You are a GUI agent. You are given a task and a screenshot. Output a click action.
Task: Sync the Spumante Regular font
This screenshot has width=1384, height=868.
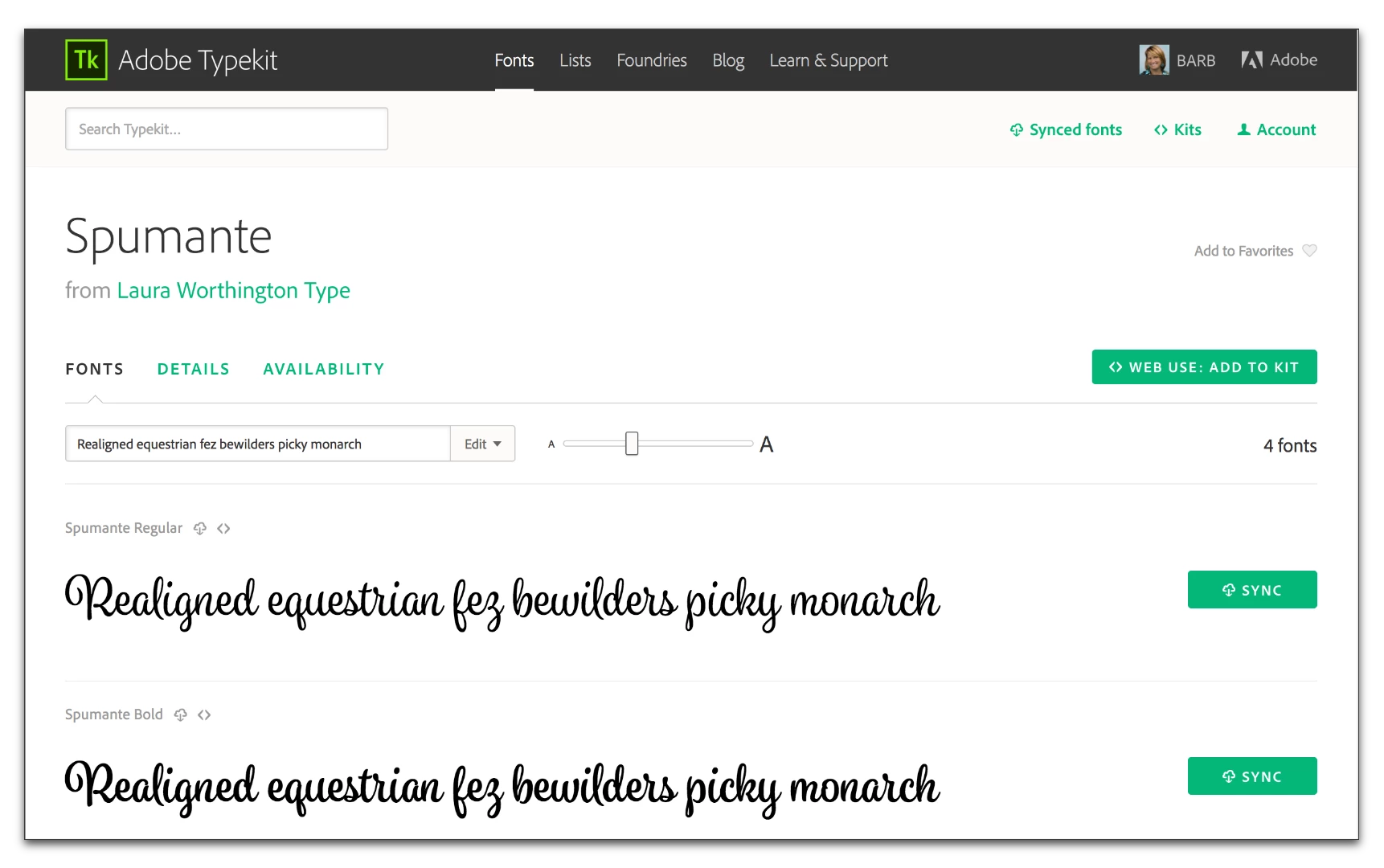point(1252,590)
